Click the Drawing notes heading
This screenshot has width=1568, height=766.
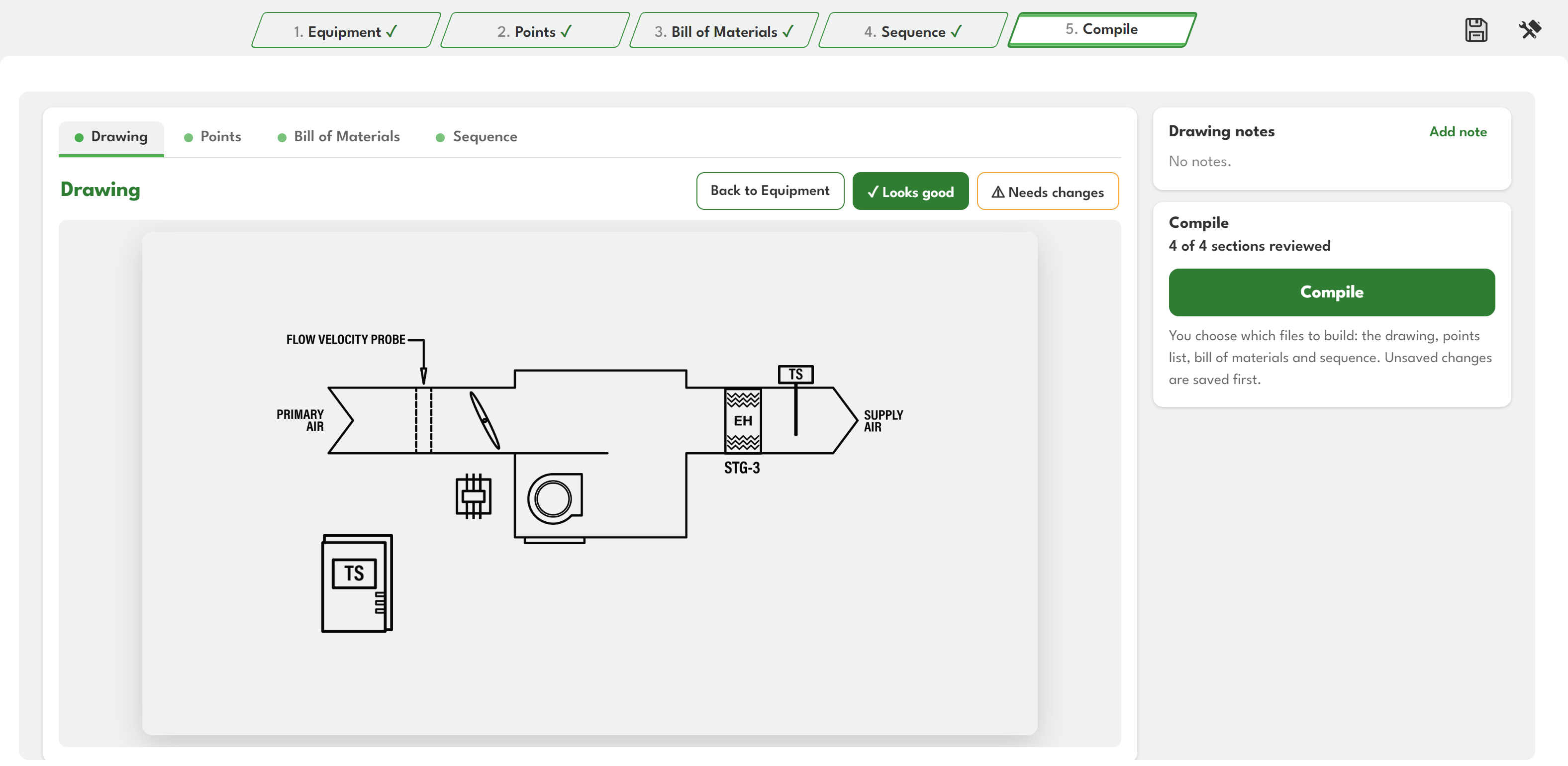[1221, 131]
